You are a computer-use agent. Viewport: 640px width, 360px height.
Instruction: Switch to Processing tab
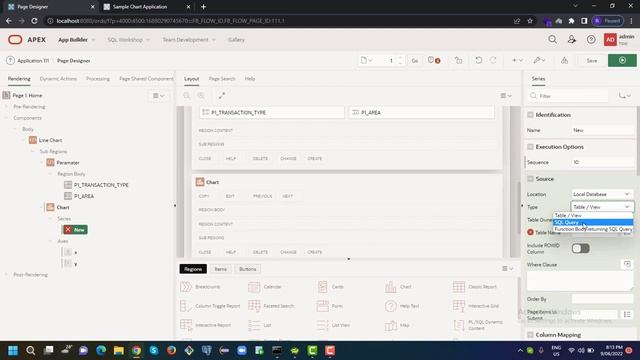(x=98, y=79)
